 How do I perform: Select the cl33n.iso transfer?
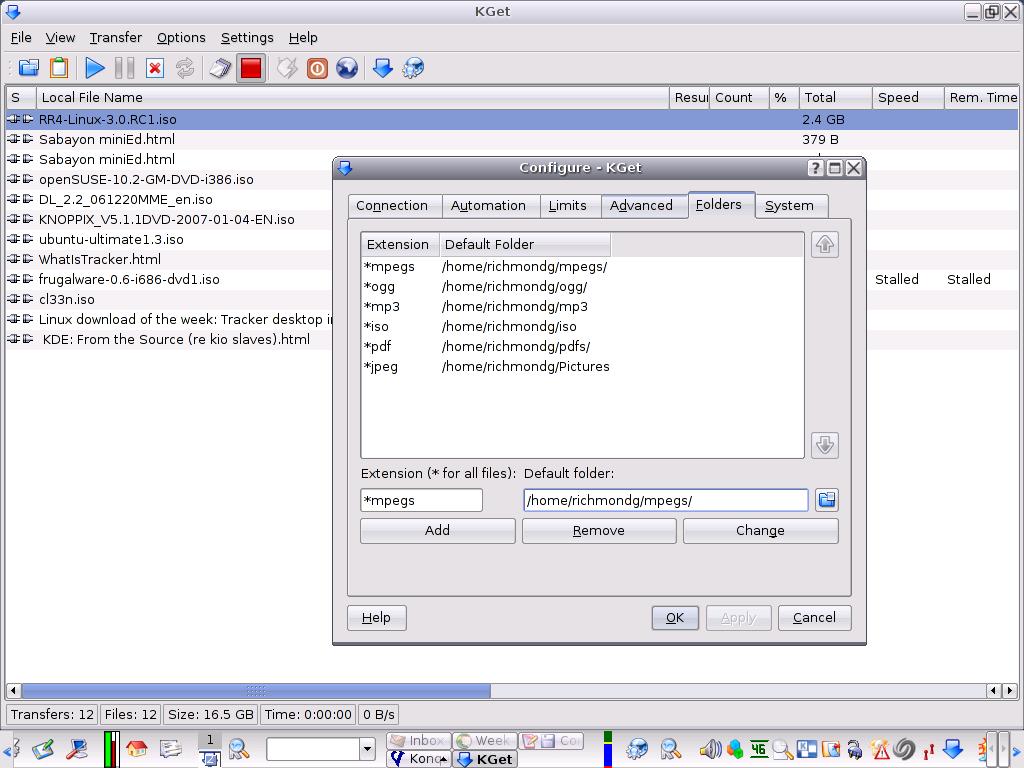[x=170, y=300]
